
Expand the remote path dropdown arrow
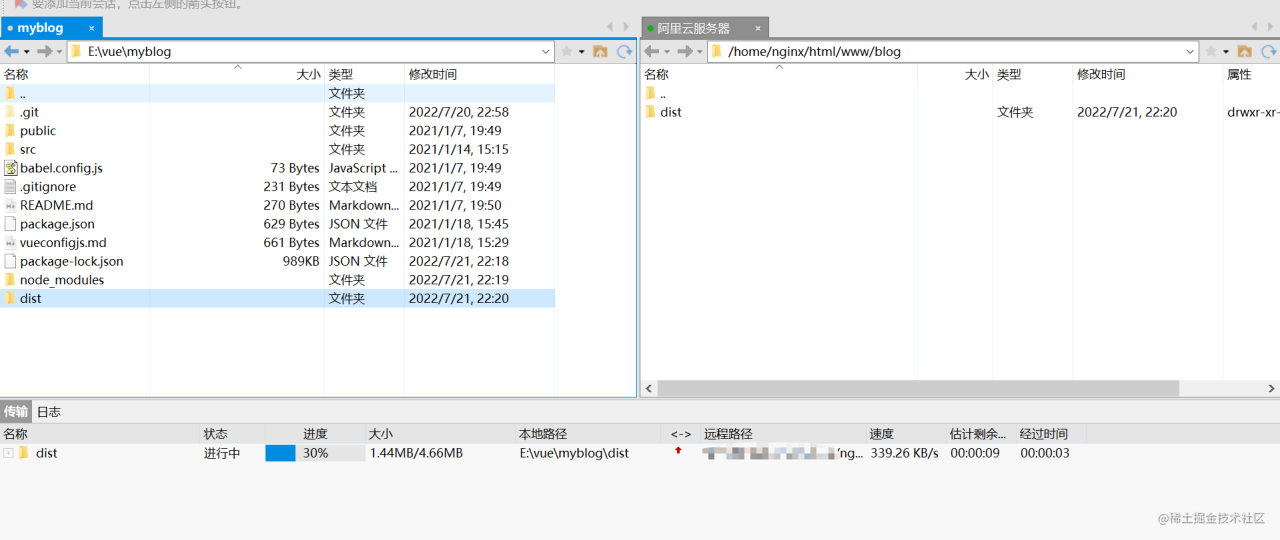(x=1189, y=51)
